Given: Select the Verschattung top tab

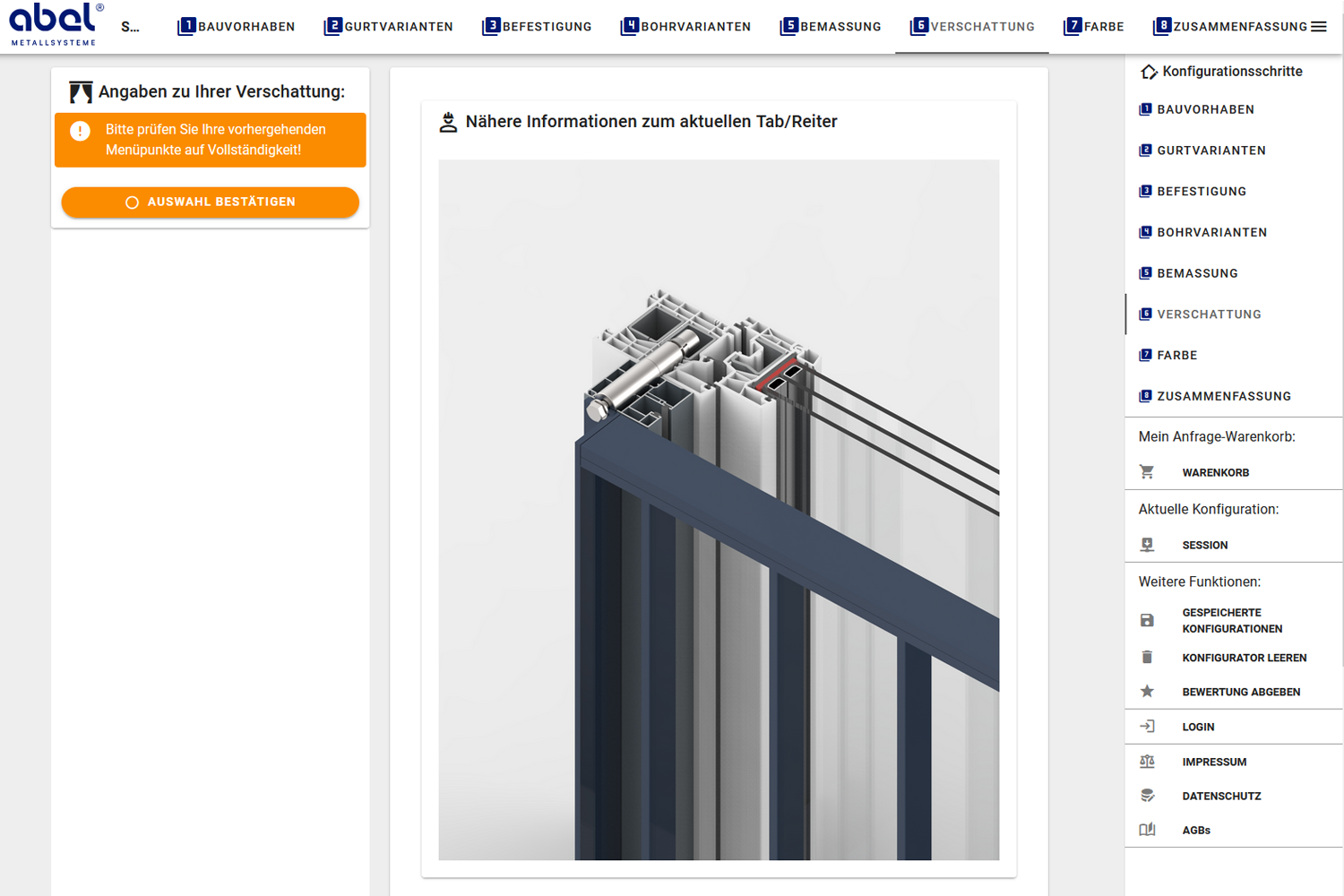Looking at the screenshot, I should (972, 27).
